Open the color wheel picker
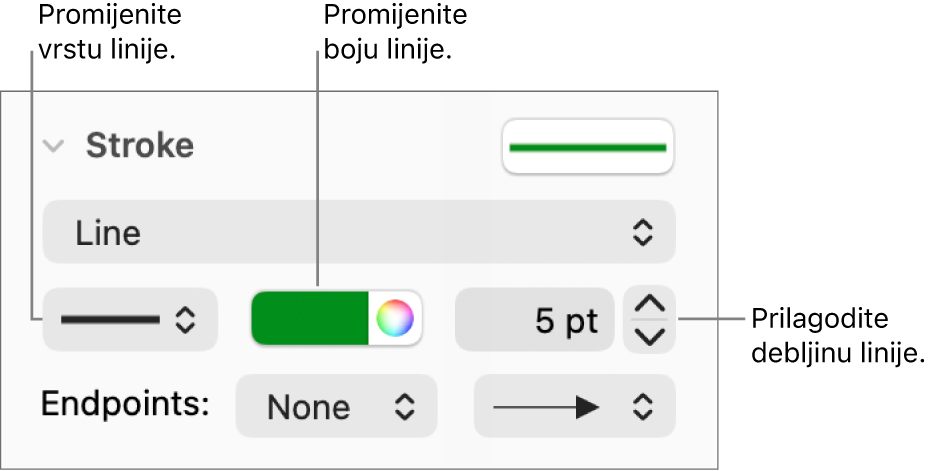 [x=394, y=320]
